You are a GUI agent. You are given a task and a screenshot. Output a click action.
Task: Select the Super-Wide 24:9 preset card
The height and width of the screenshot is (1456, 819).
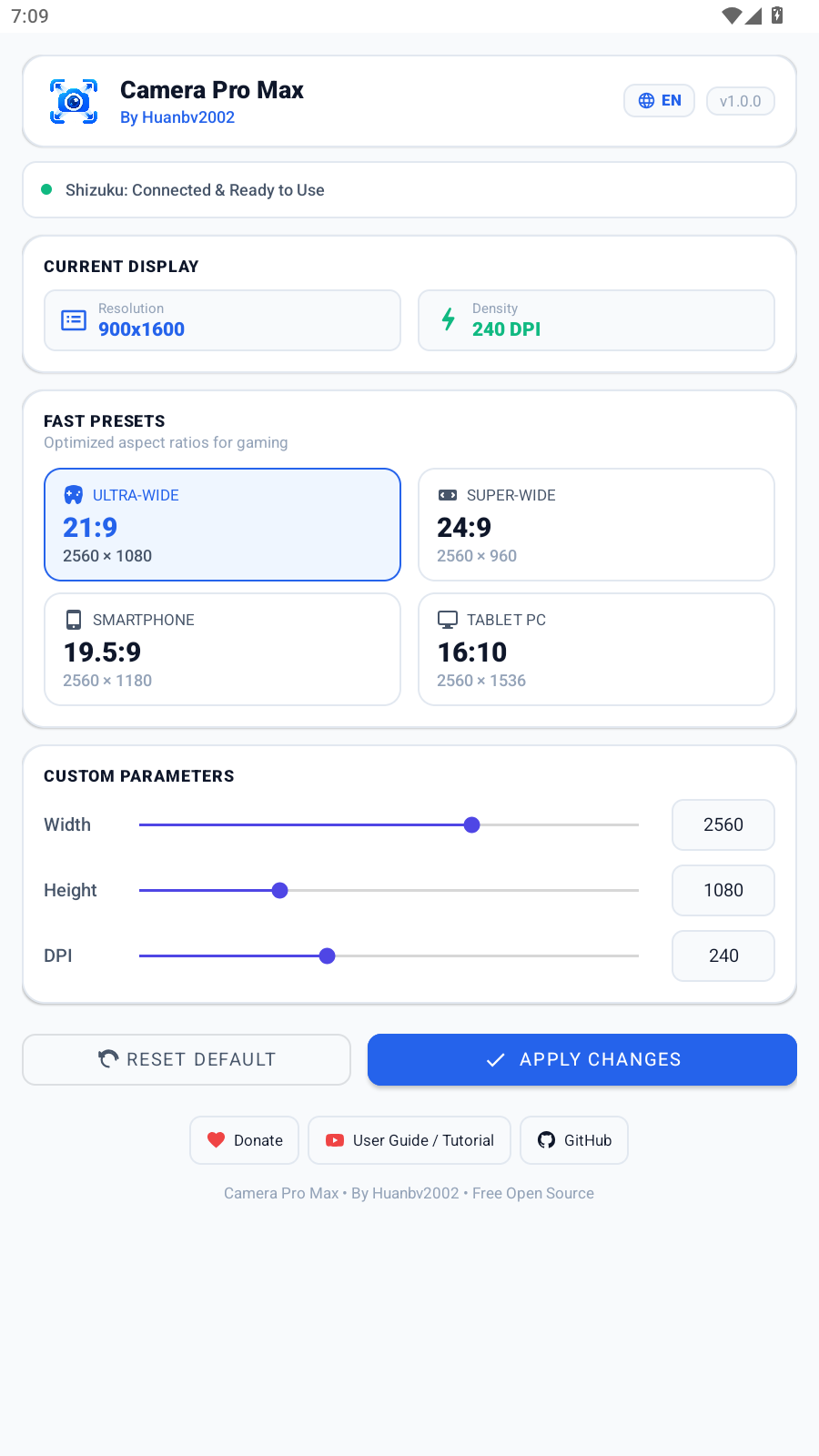coord(596,525)
